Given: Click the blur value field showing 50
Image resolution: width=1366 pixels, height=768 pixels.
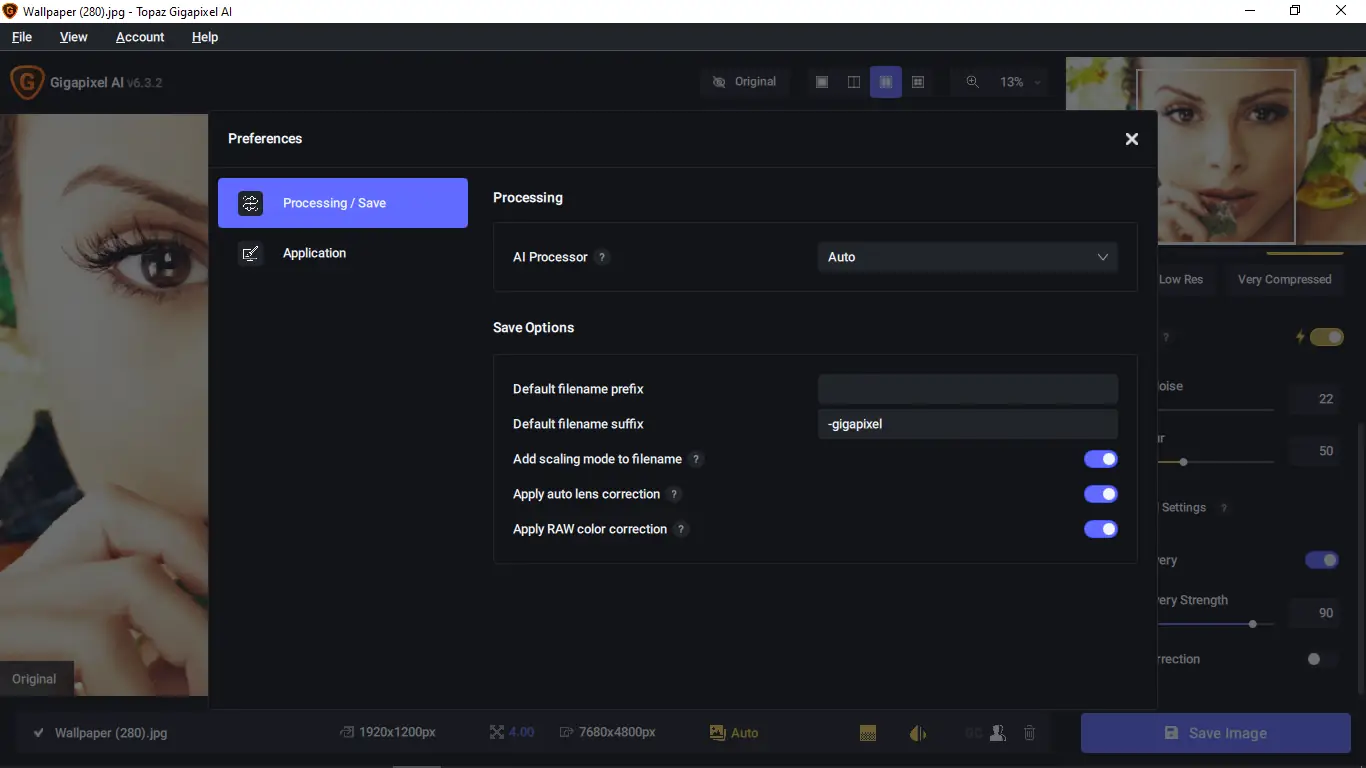Looking at the screenshot, I should (1315, 451).
